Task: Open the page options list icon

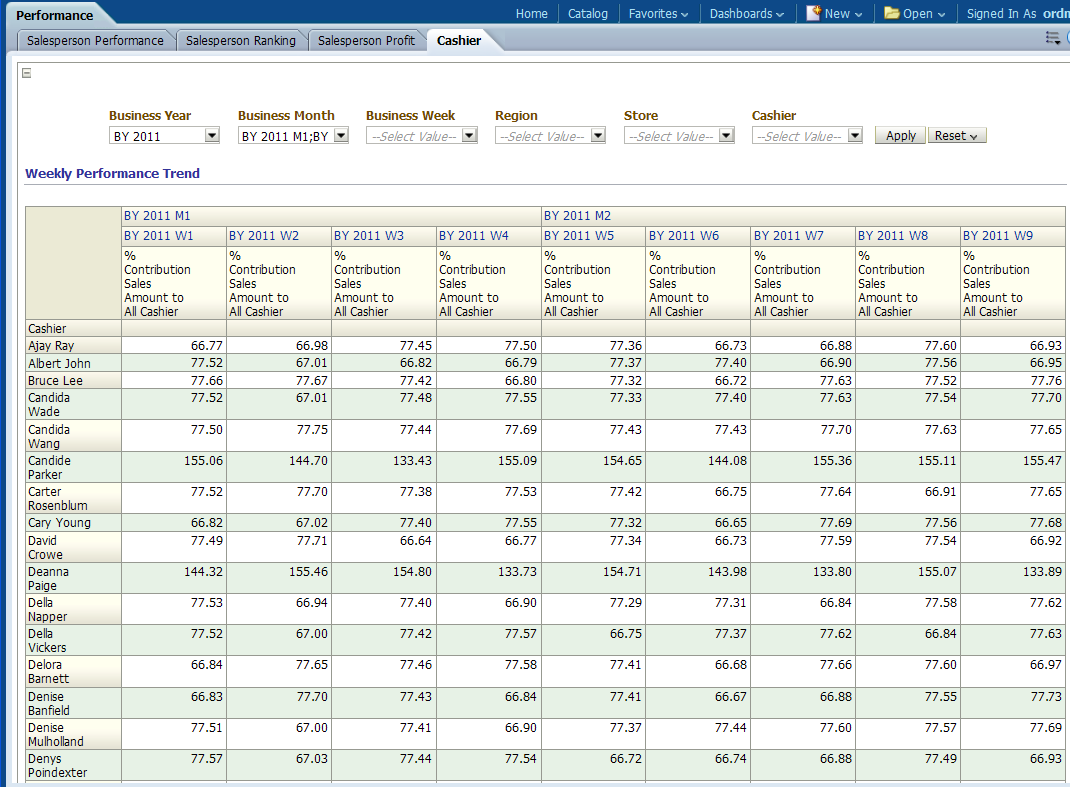Action: [1052, 38]
